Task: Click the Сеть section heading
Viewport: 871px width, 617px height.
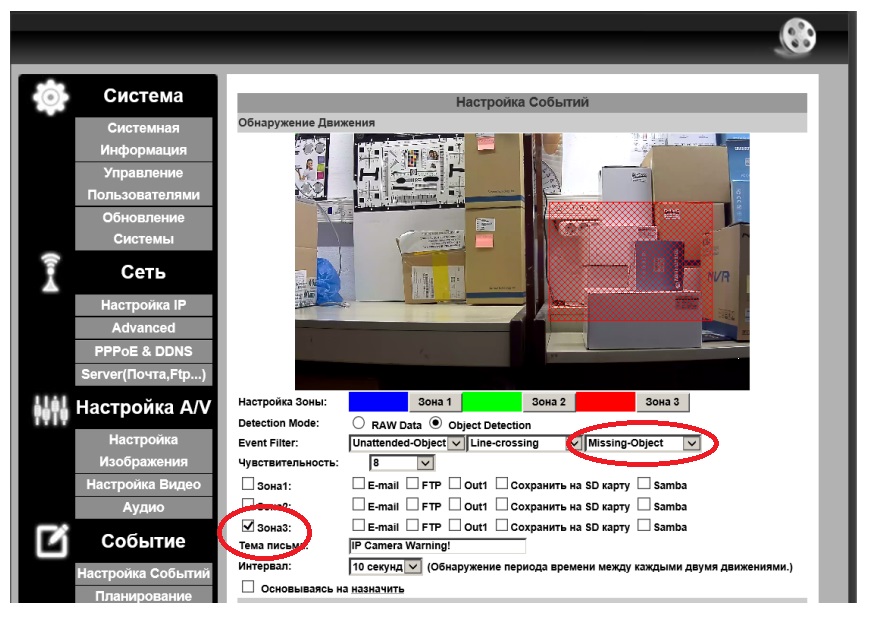Action: coord(143,272)
